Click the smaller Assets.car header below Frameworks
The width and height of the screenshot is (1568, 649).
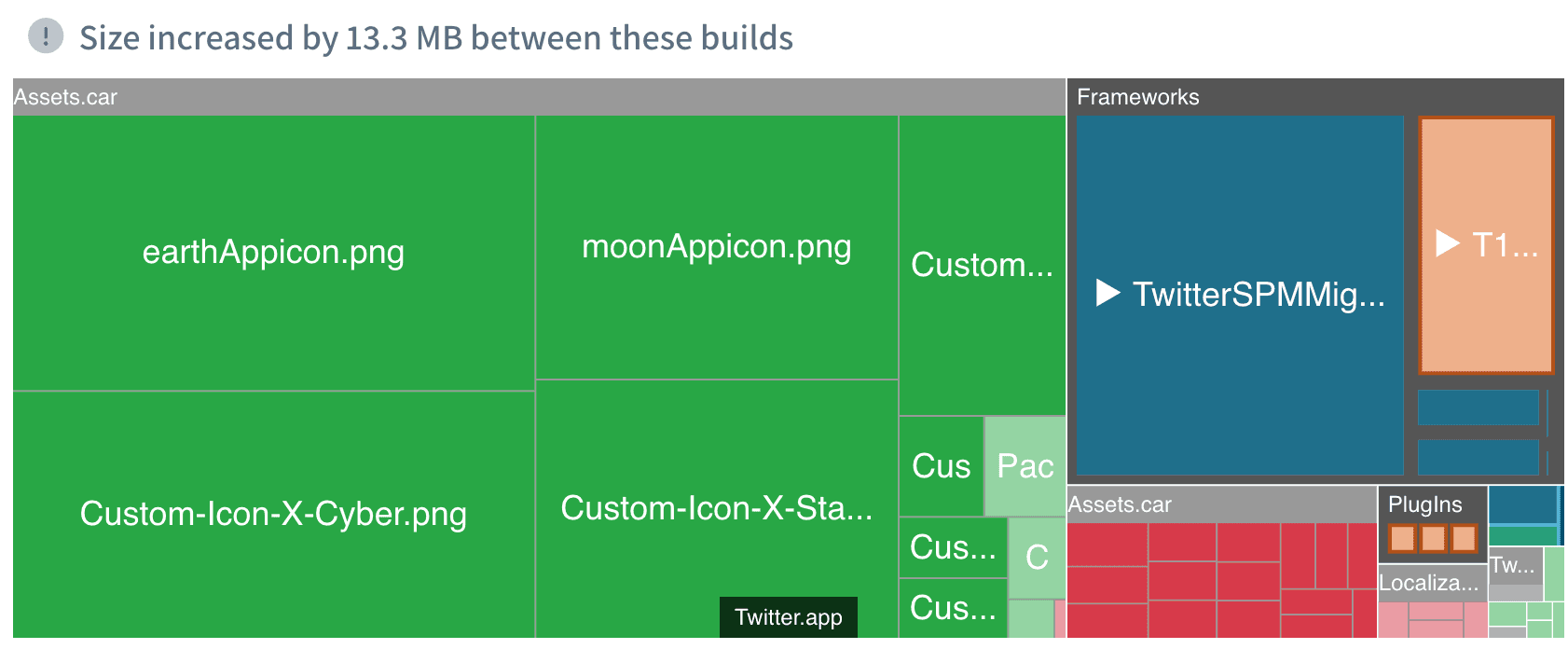(1121, 504)
